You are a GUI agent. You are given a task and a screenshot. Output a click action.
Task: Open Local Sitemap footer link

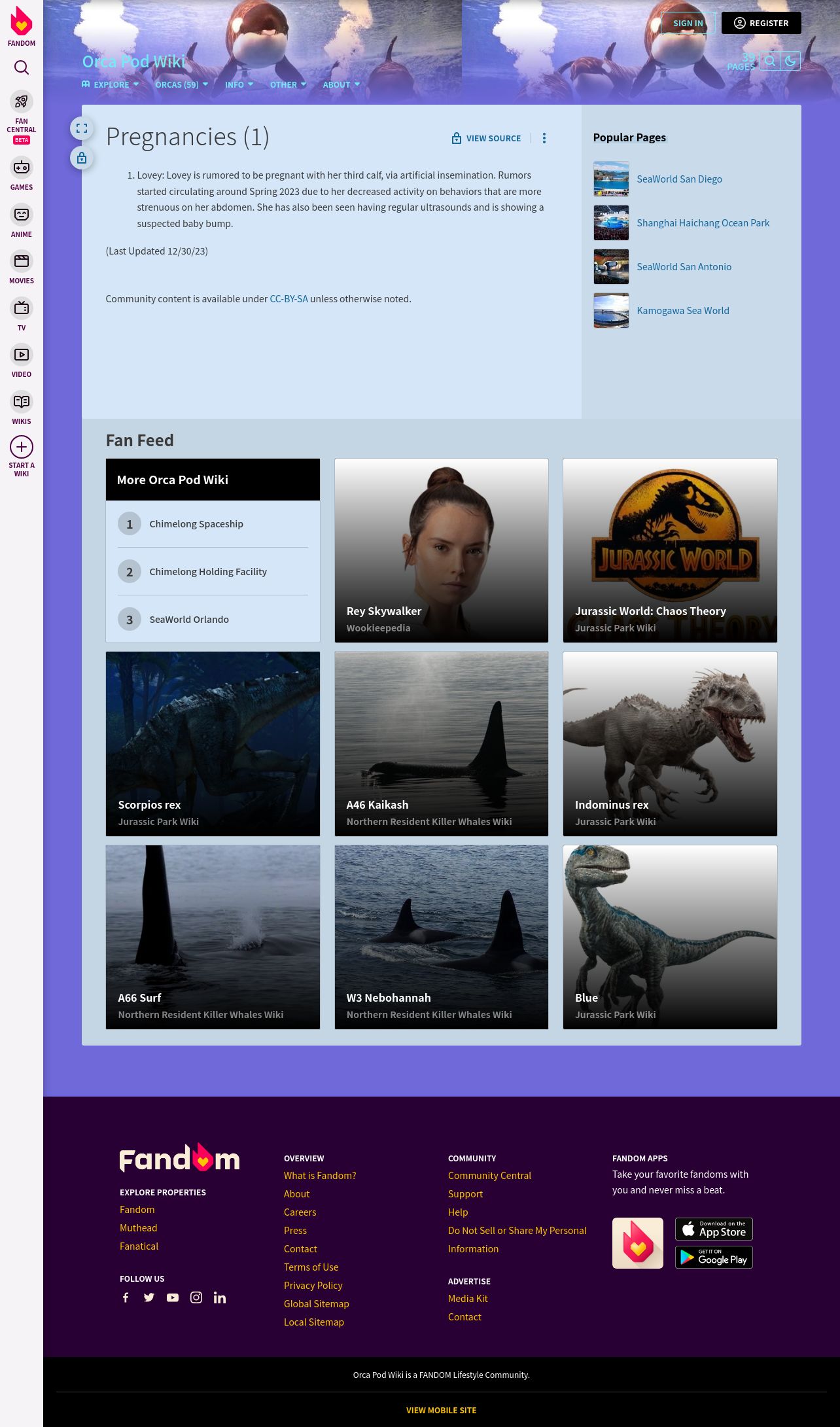click(x=314, y=1322)
